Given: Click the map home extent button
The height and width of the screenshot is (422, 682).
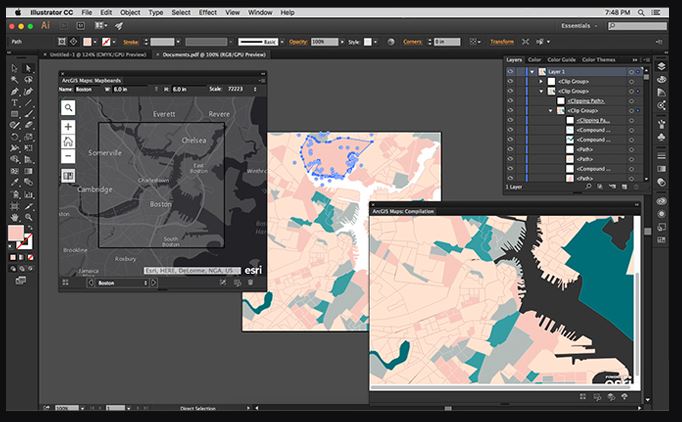Looking at the screenshot, I should 68,141.
